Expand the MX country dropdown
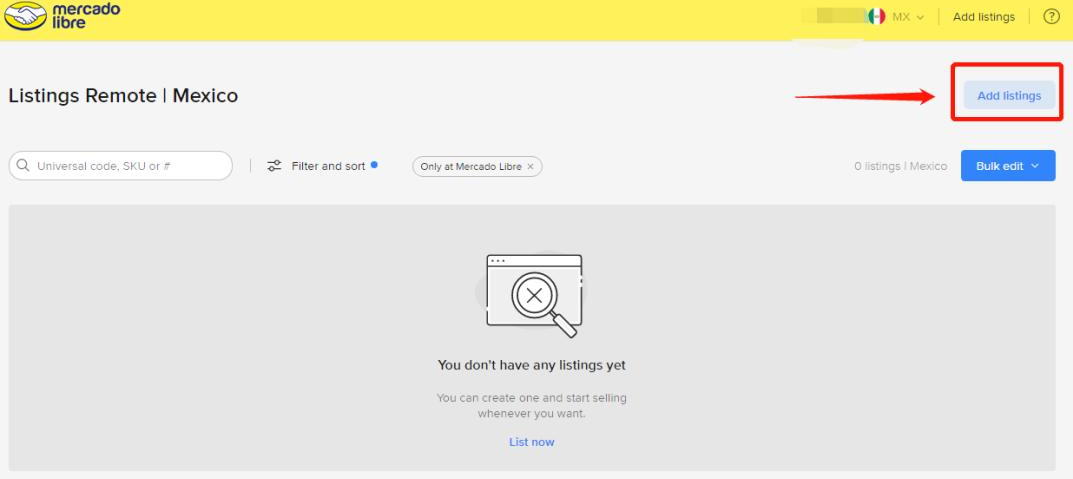The height and width of the screenshot is (479, 1073). [x=908, y=17]
